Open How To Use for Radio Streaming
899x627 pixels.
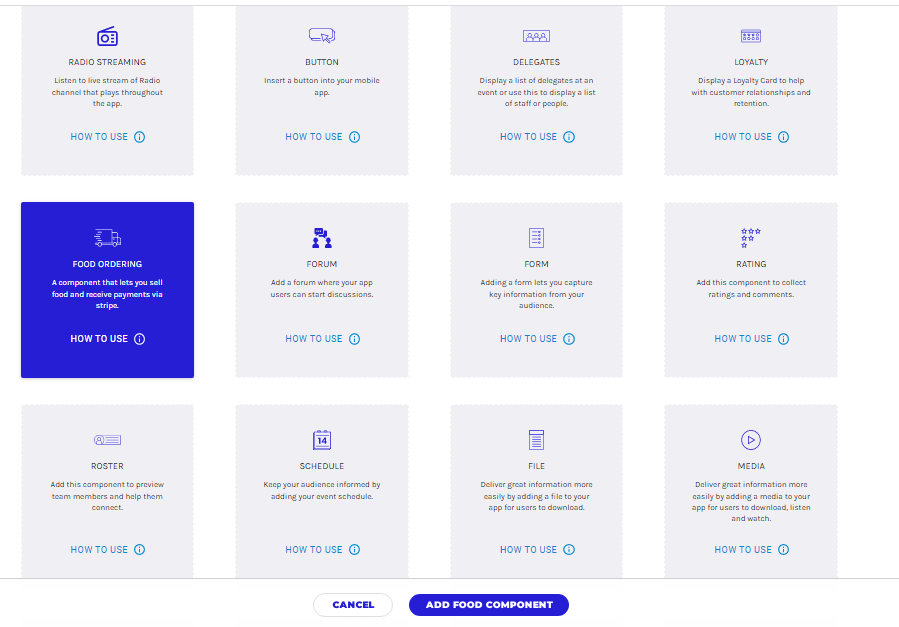99,137
